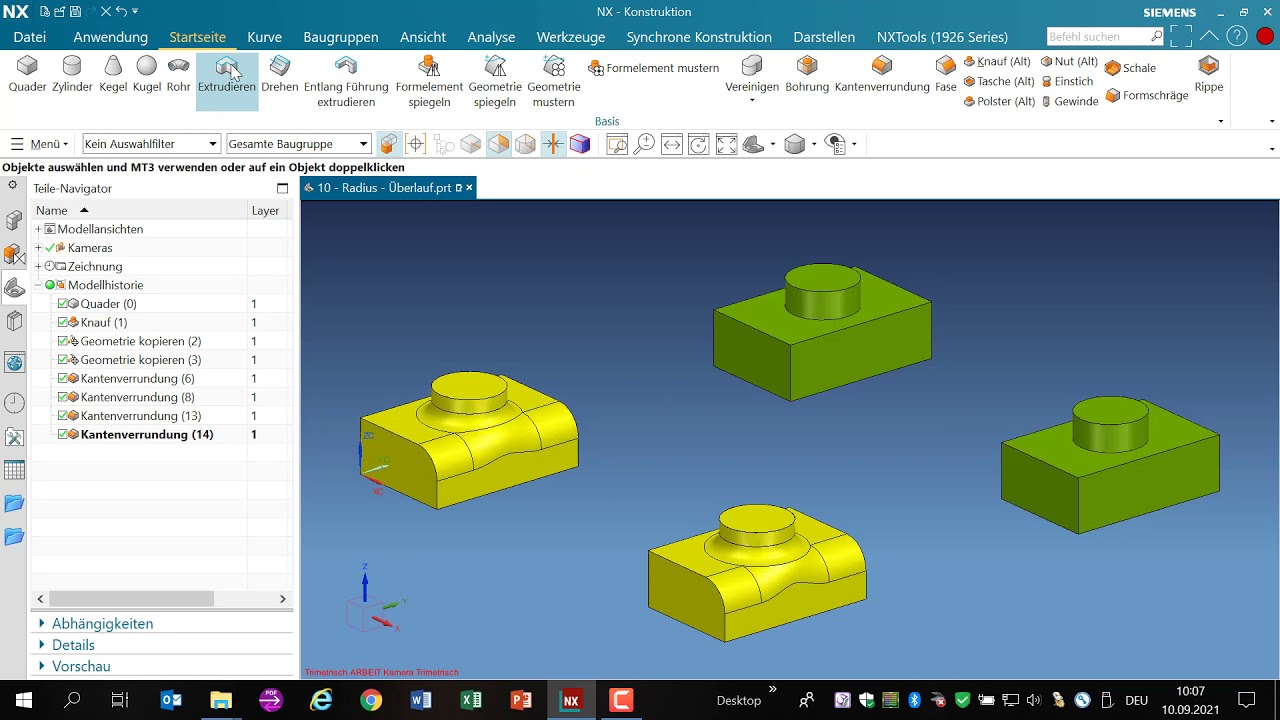Switch to the Baugruppen tab
Screen dimensions: 1280x720
click(x=341, y=37)
